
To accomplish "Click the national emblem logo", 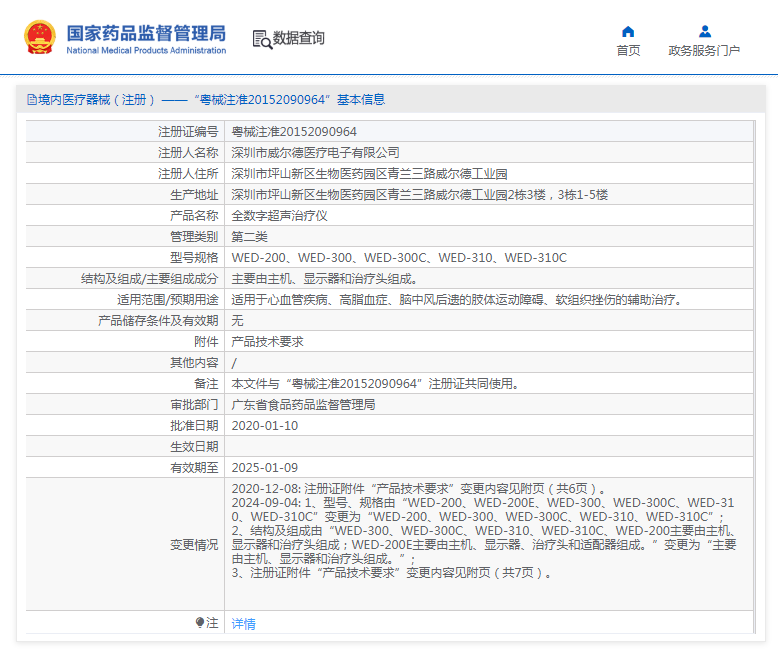I will pyautogui.click(x=39, y=37).
